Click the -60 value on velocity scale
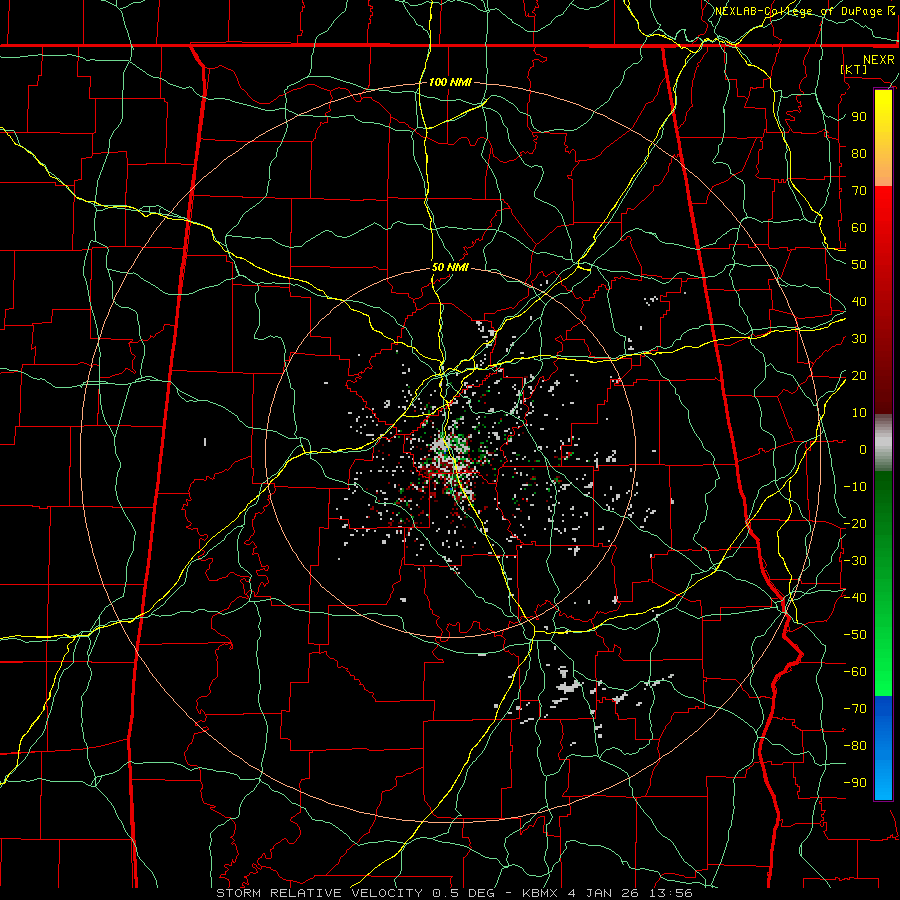Screen dimensions: 900x900 click(x=855, y=672)
